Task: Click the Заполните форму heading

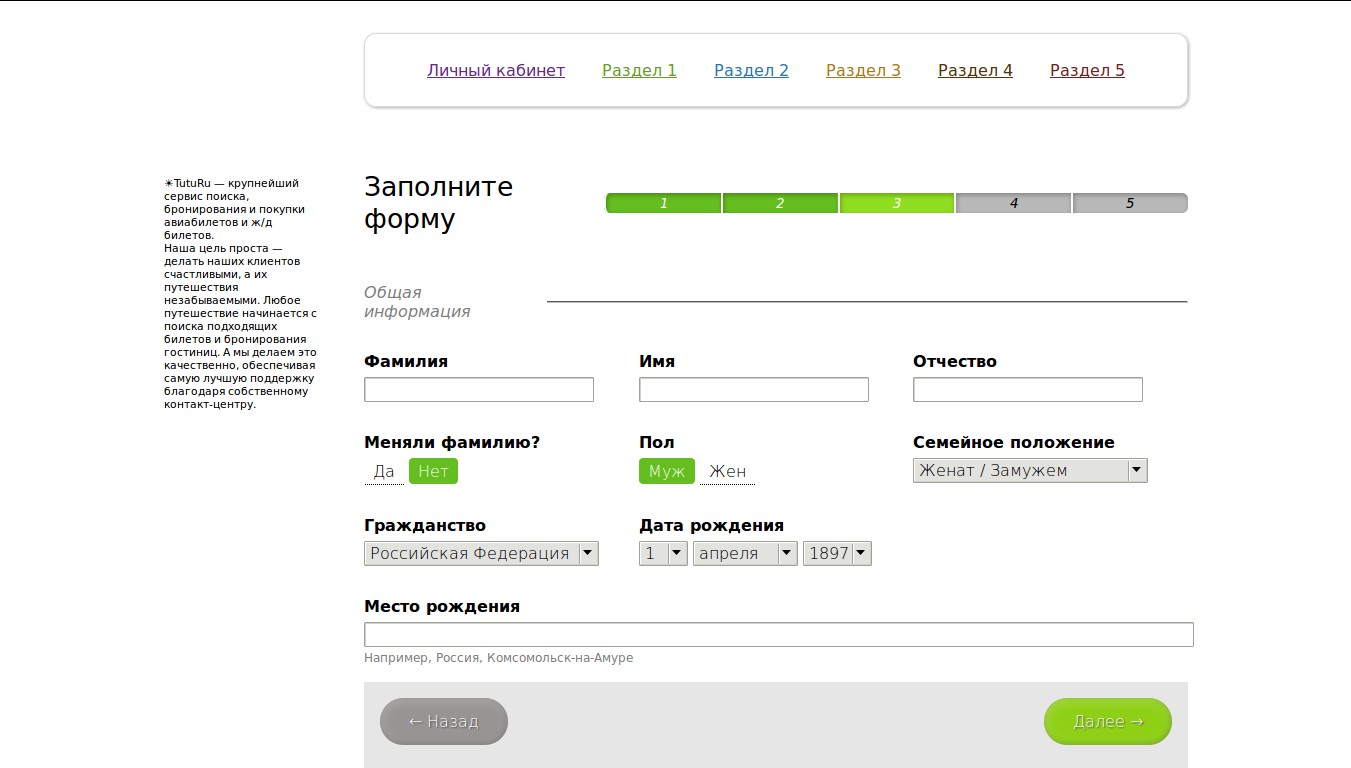Action: [x=438, y=203]
